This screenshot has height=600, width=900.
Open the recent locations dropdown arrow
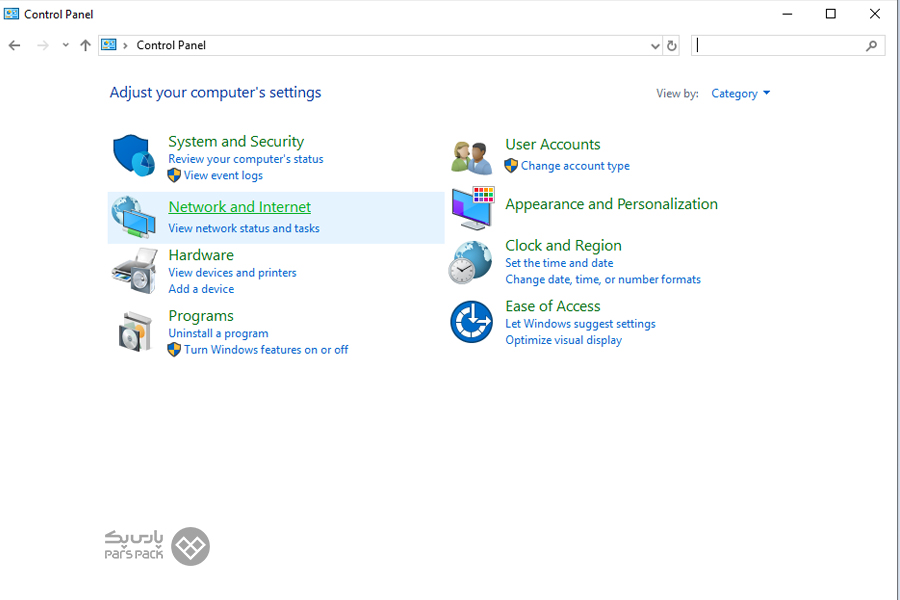(x=65, y=45)
